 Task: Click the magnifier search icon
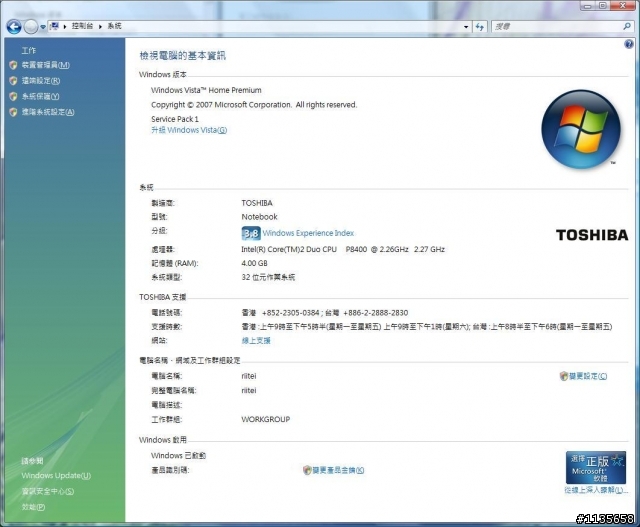(x=627, y=27)
